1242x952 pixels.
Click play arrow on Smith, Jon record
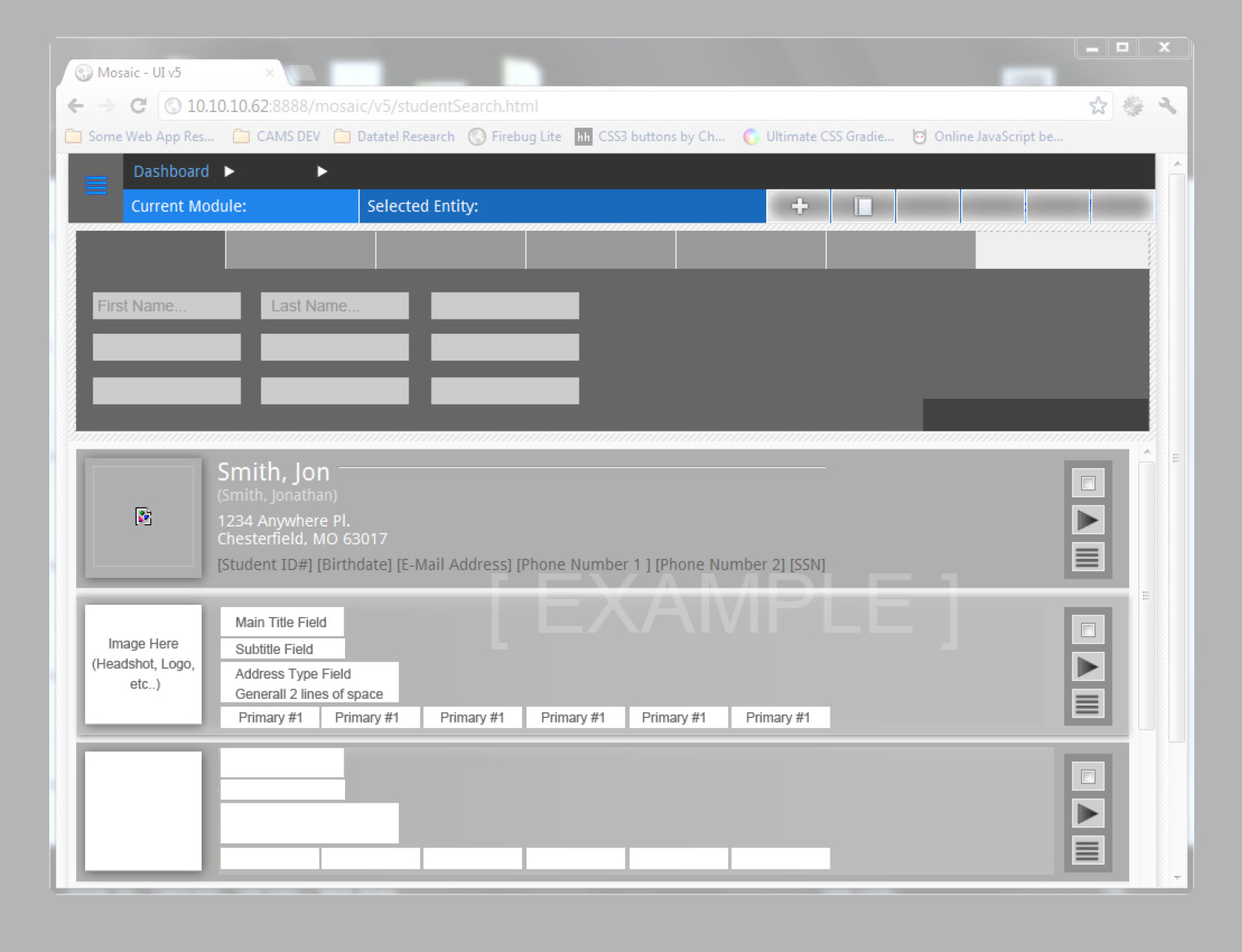coord(1087,520)
